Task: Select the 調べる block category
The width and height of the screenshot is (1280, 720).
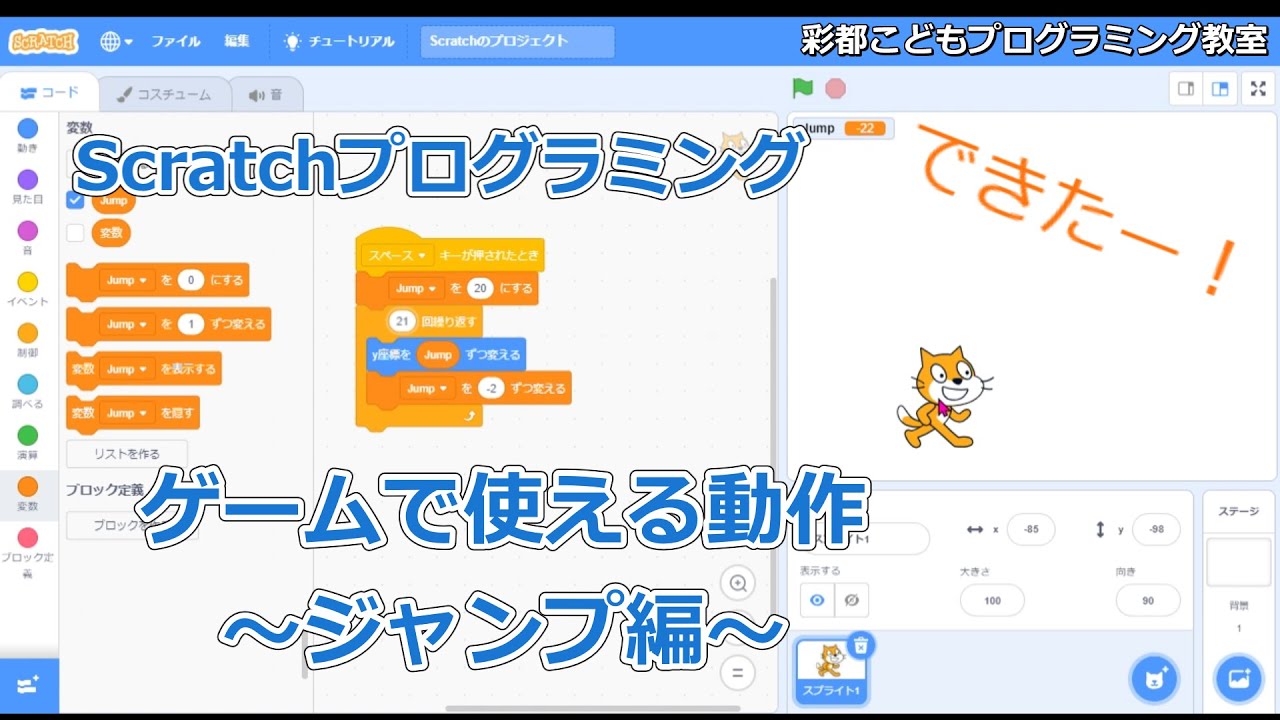Action: [x=28, y=391]
